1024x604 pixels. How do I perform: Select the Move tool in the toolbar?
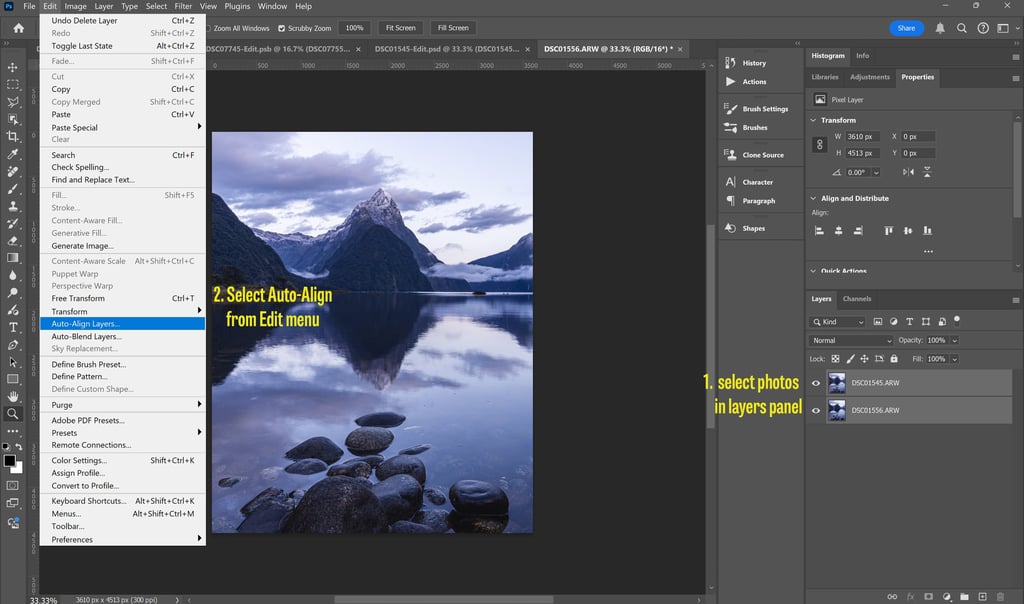[13, 67]
